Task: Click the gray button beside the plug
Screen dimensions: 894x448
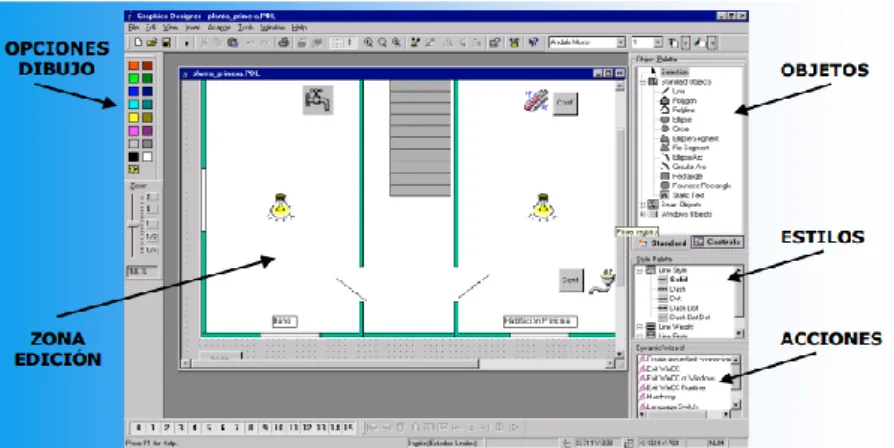Action: (x=571, y=280)
